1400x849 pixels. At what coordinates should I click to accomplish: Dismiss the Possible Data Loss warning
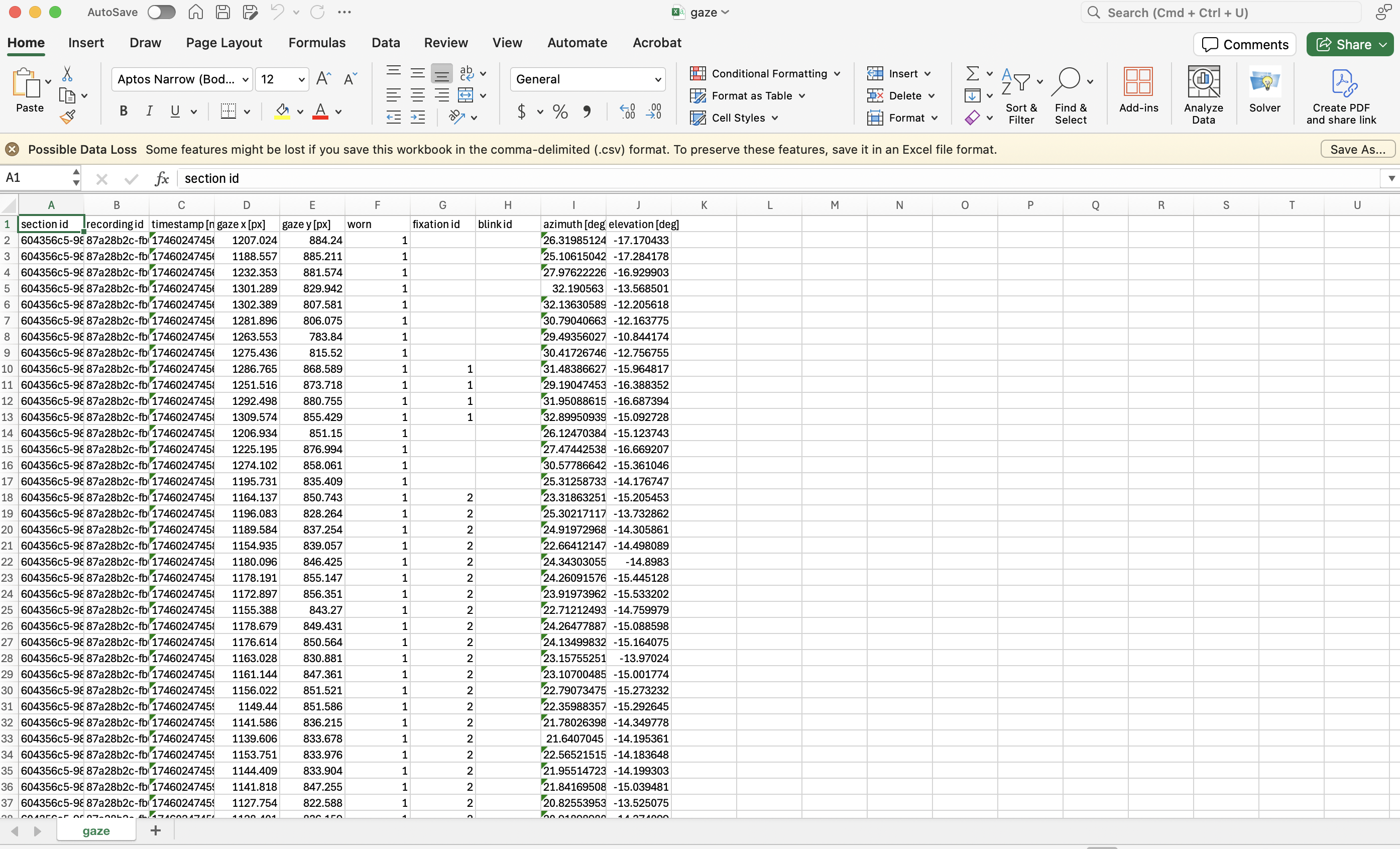12,150
